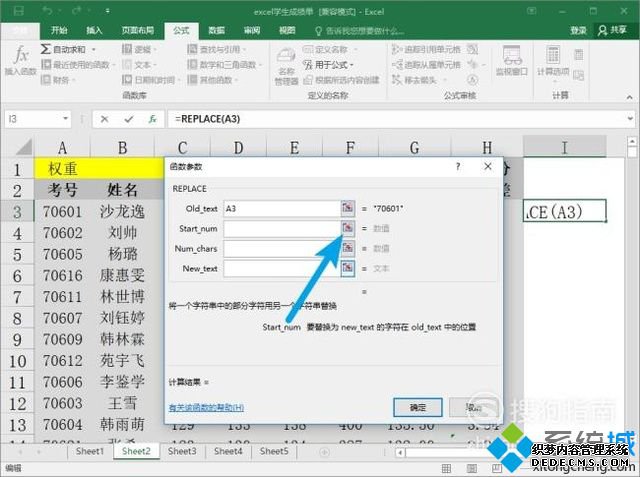Open the Financial (财务) functions list

(x=56, y=80)
